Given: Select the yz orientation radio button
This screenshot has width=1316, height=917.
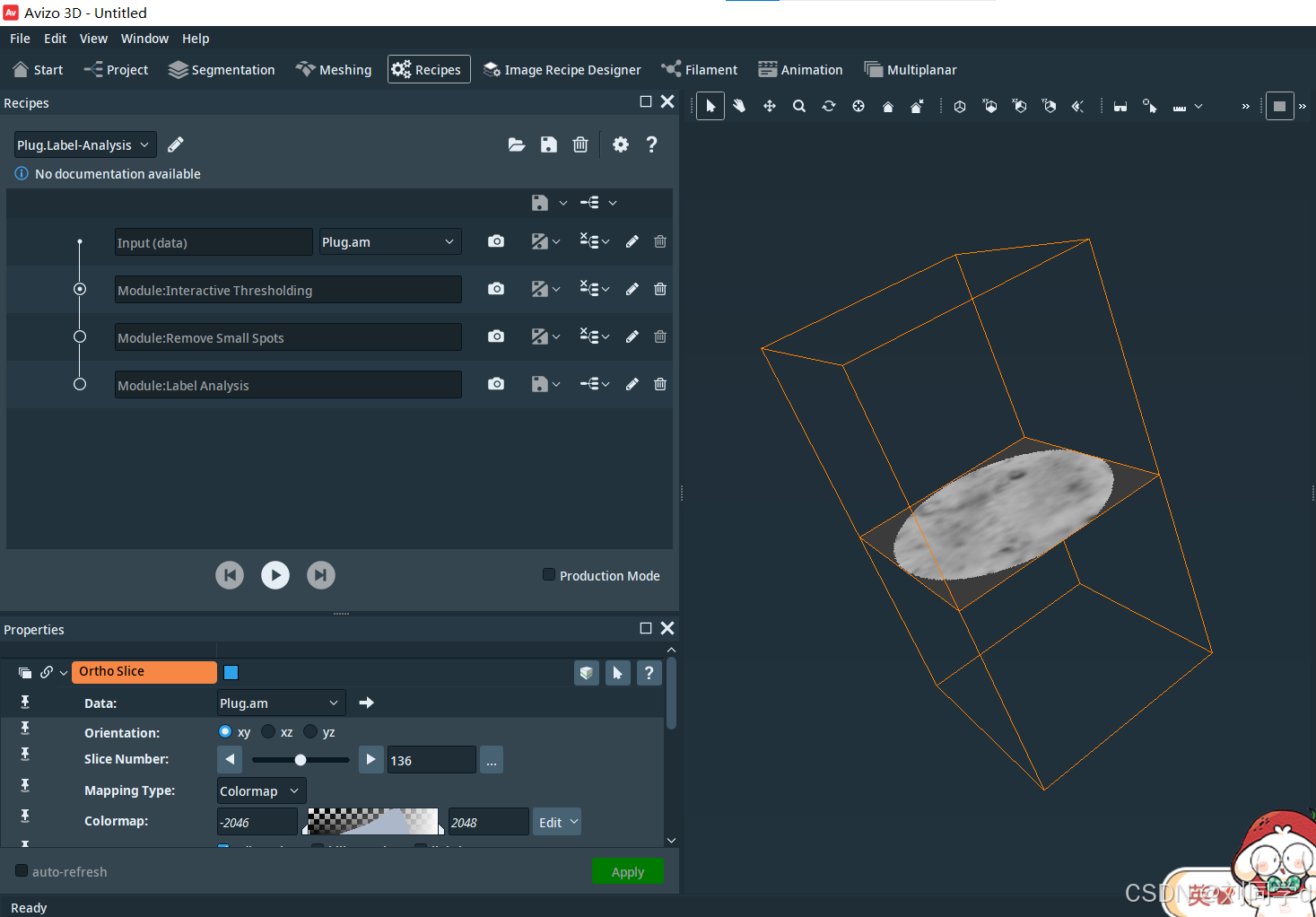Looking at the screenshot, I should (x=310, y=731).
